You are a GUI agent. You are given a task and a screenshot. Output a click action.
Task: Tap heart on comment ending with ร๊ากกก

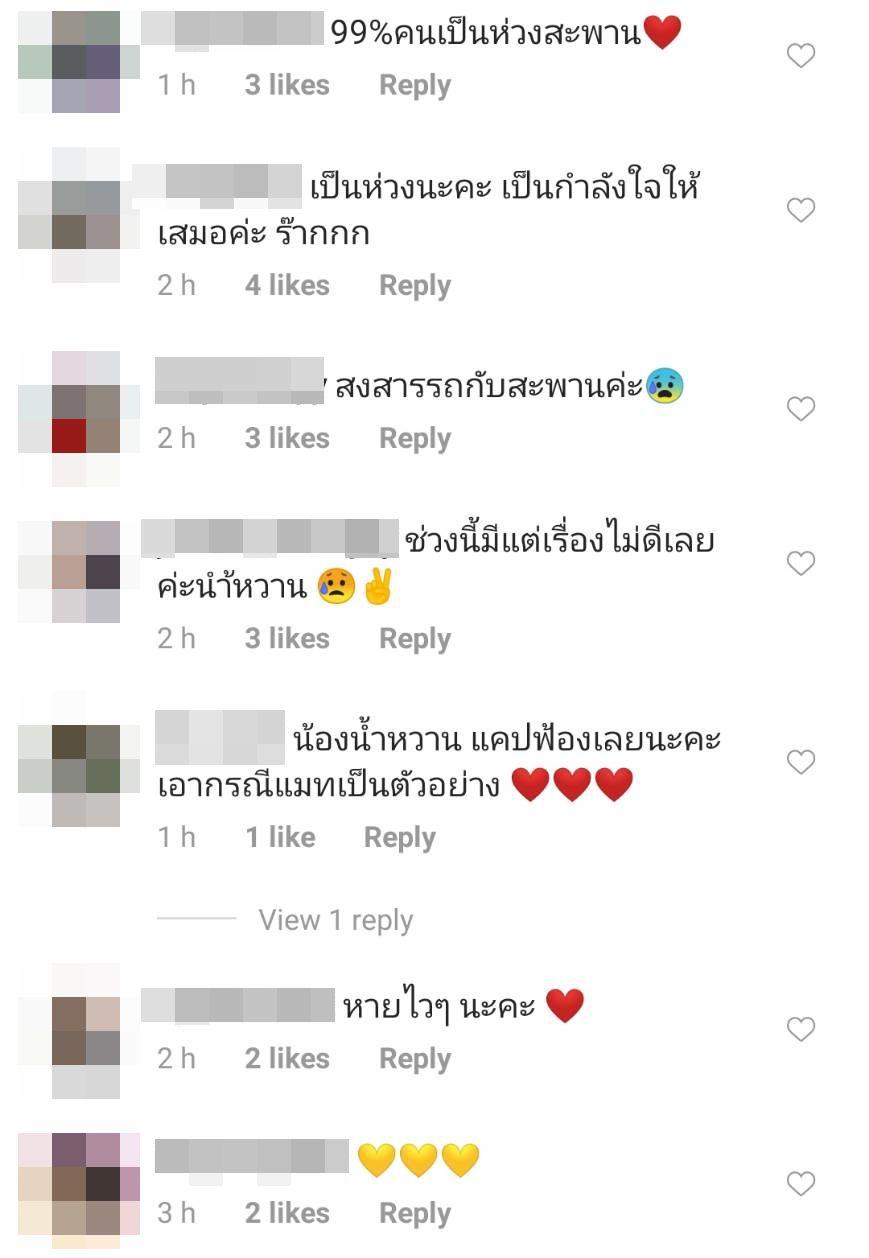click(801, 210)
